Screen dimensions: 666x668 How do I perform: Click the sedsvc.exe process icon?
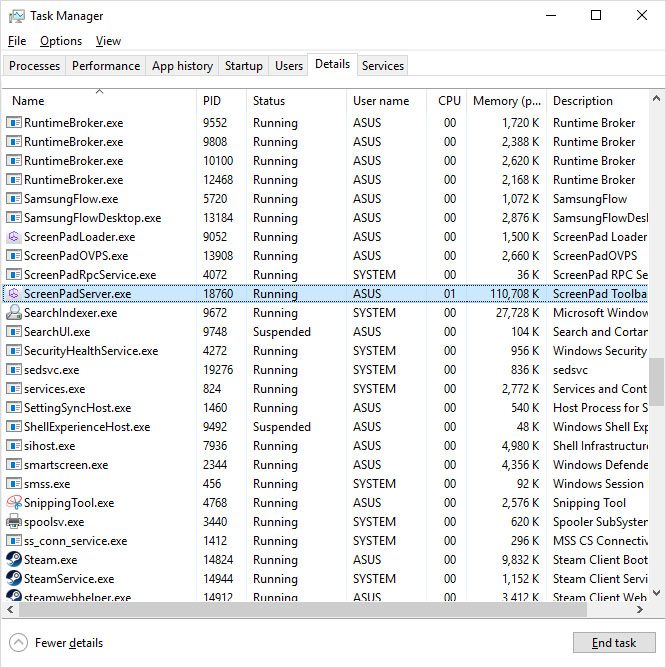(x=14, y=370)
